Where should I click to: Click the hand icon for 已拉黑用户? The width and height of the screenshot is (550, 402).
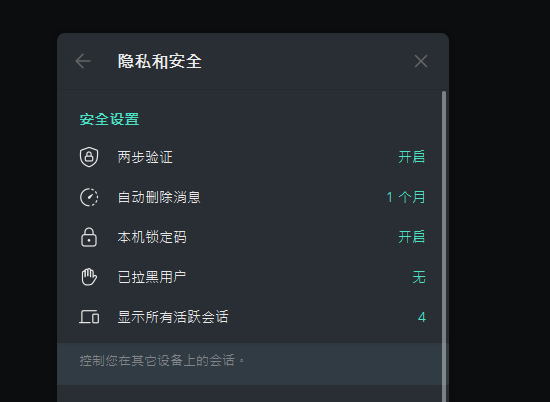click(89, 277)
